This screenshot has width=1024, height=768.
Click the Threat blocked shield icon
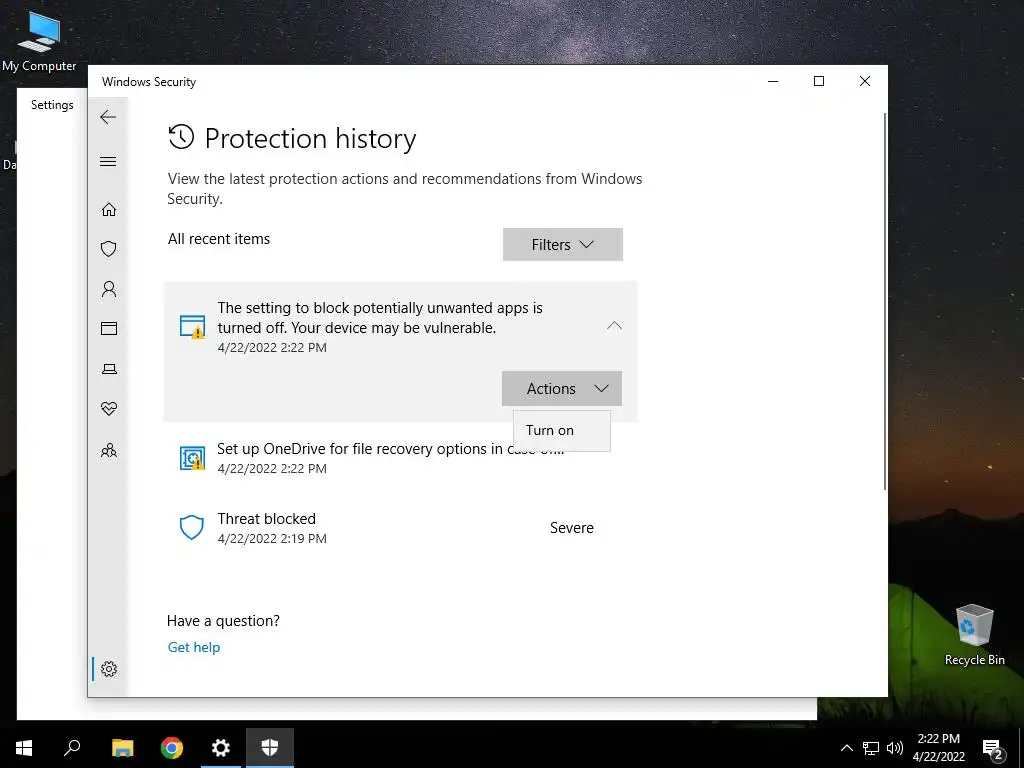click(x=191, y=527)
